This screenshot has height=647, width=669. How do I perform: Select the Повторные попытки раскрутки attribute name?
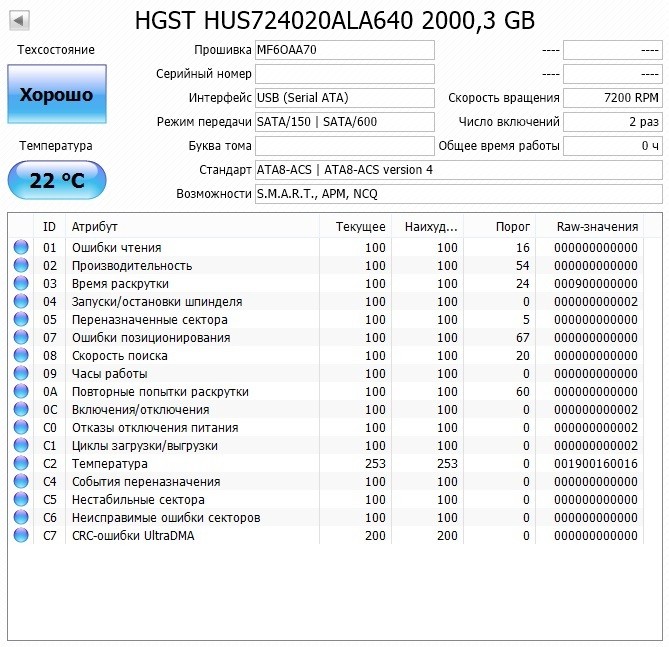coord(160,391)
